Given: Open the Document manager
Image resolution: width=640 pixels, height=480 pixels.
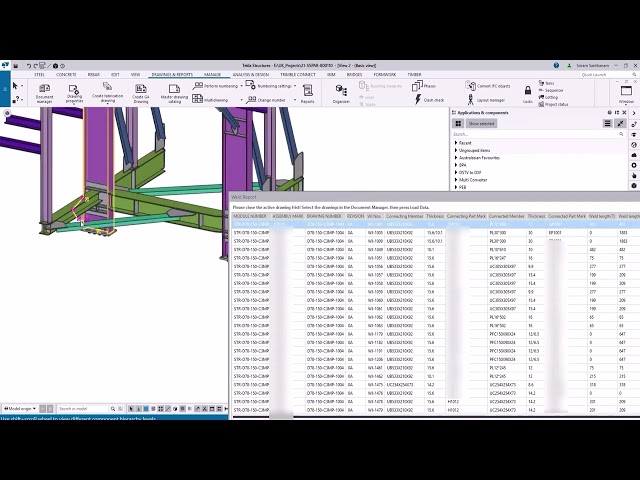Looking at the screenshot, I should pyautogui.click(x=44, y=93).
